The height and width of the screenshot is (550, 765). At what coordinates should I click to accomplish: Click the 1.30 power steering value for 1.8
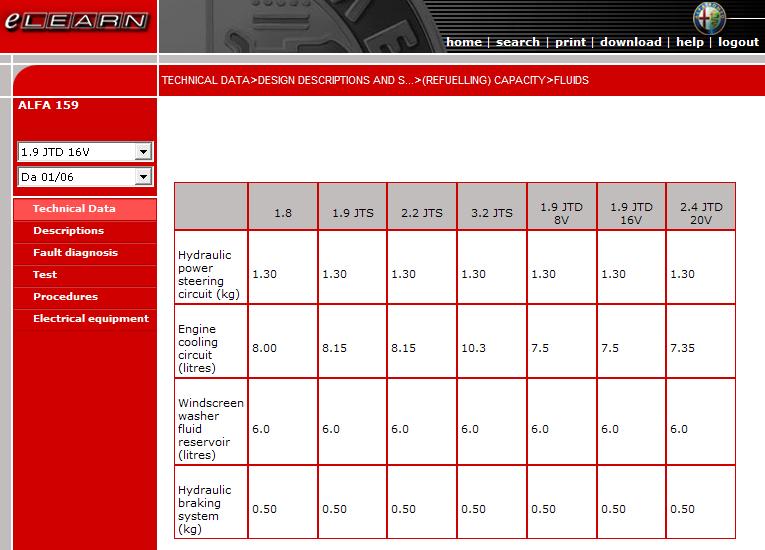pos(264,274)
